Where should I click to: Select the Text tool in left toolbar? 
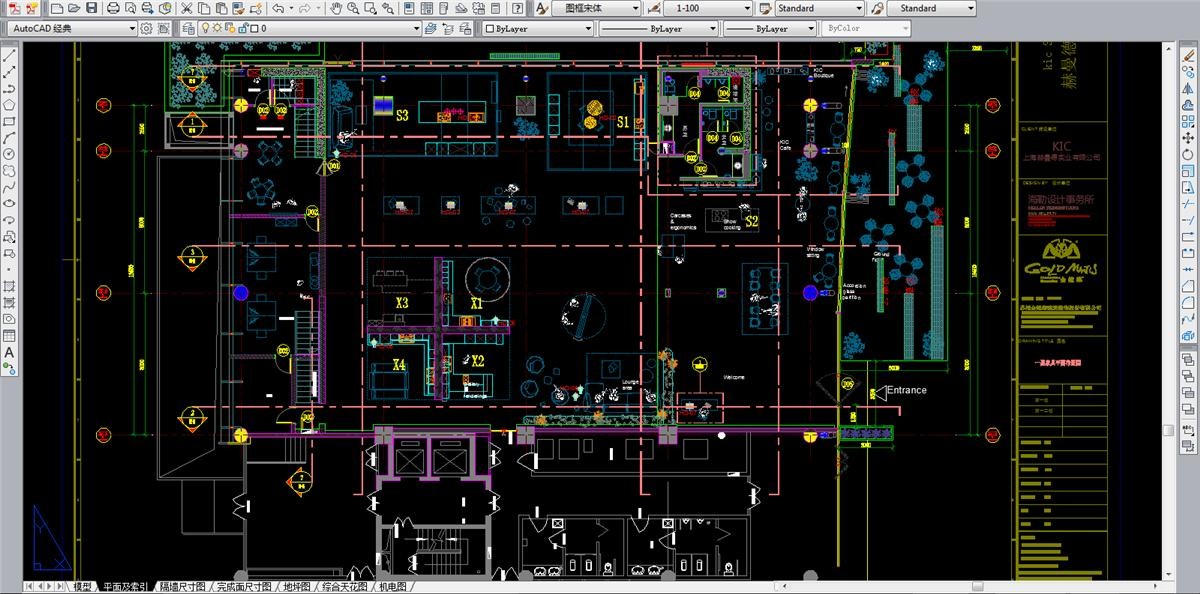(x=9, y=352)
